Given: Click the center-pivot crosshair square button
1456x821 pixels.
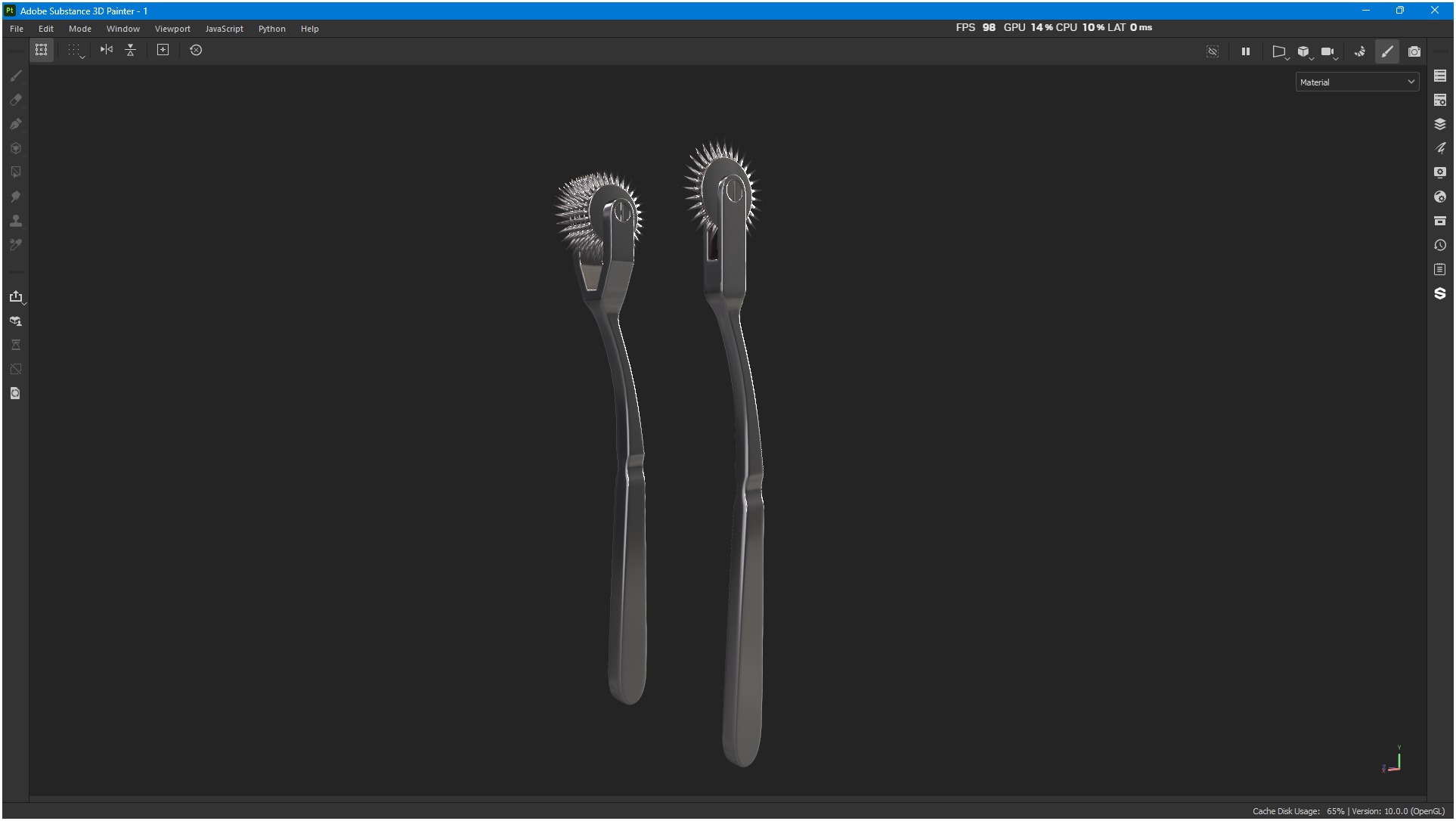Looking at the screenshot, I should click(x=163, y=50).
